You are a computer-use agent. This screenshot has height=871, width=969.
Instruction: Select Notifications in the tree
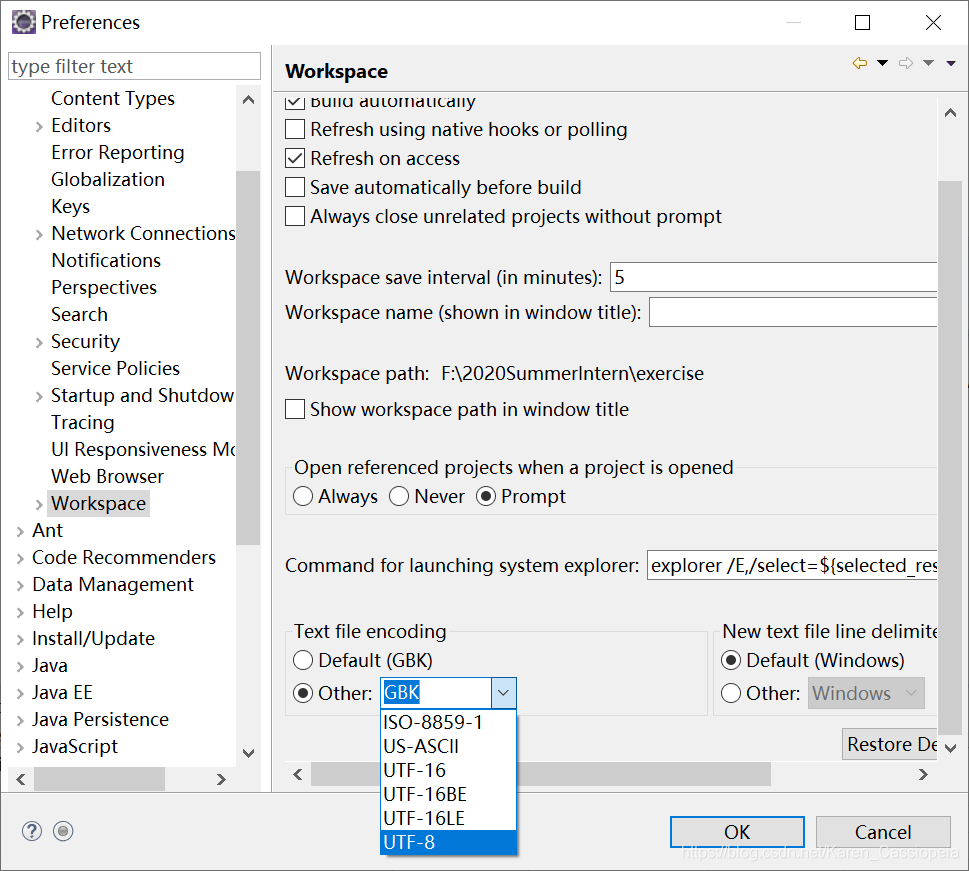pos(106,260)
